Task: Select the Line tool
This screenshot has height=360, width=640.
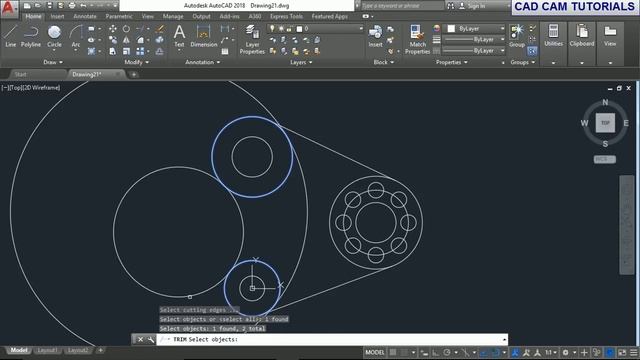Action: (11, 36)
